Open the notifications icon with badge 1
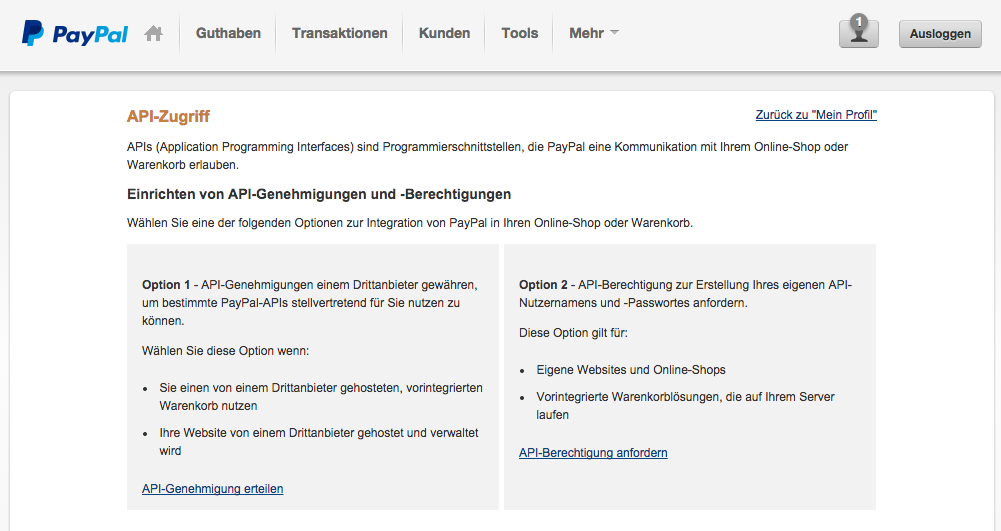This screenshot has width=1001, height=531. (x=859, y=32)
